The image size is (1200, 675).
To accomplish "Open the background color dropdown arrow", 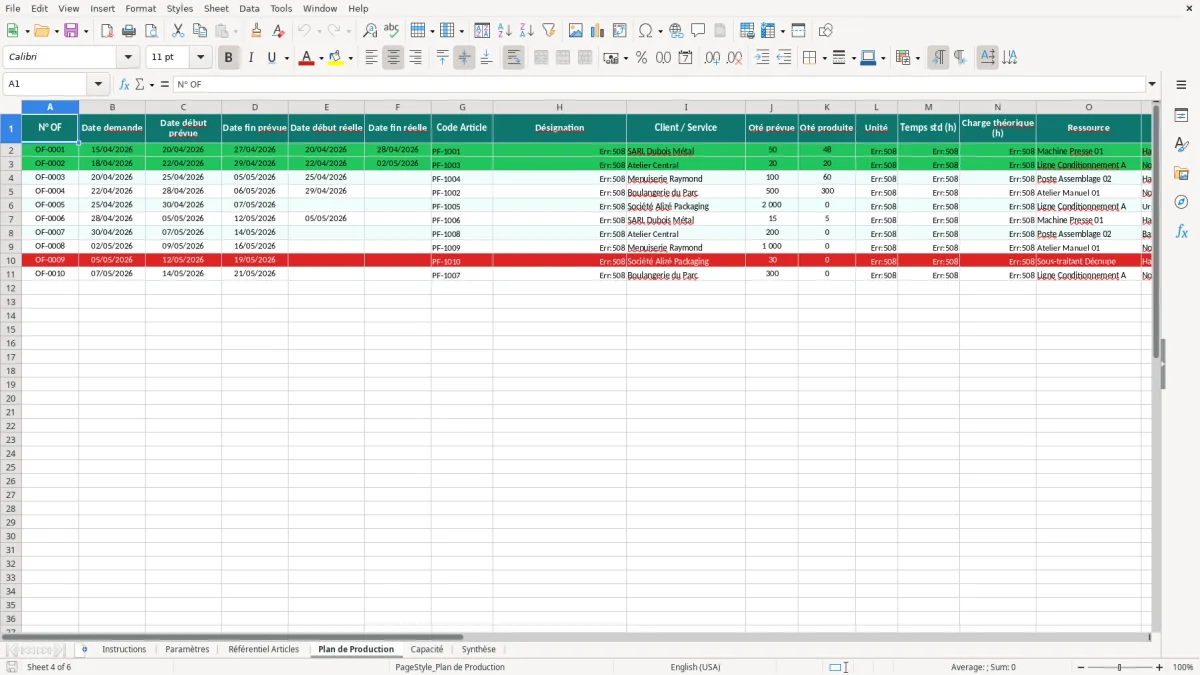I will click(x=350, y=58).
